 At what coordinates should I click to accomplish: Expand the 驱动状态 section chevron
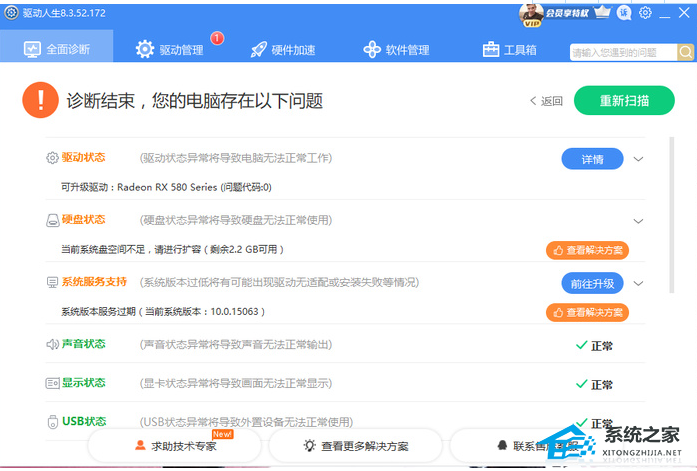click(639, 159)
